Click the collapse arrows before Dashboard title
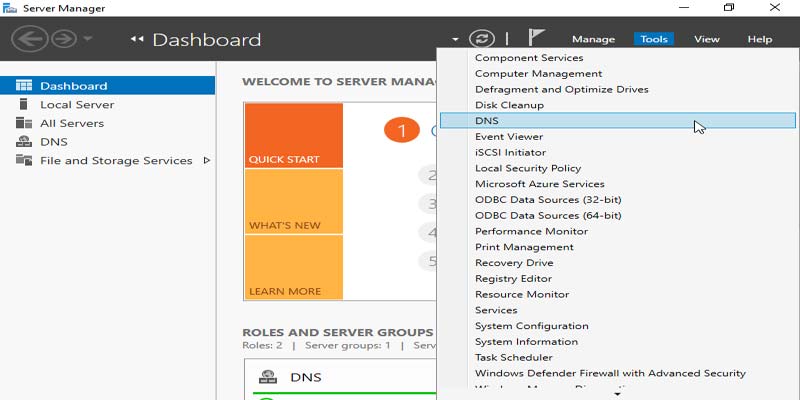 tap(136, 39)
